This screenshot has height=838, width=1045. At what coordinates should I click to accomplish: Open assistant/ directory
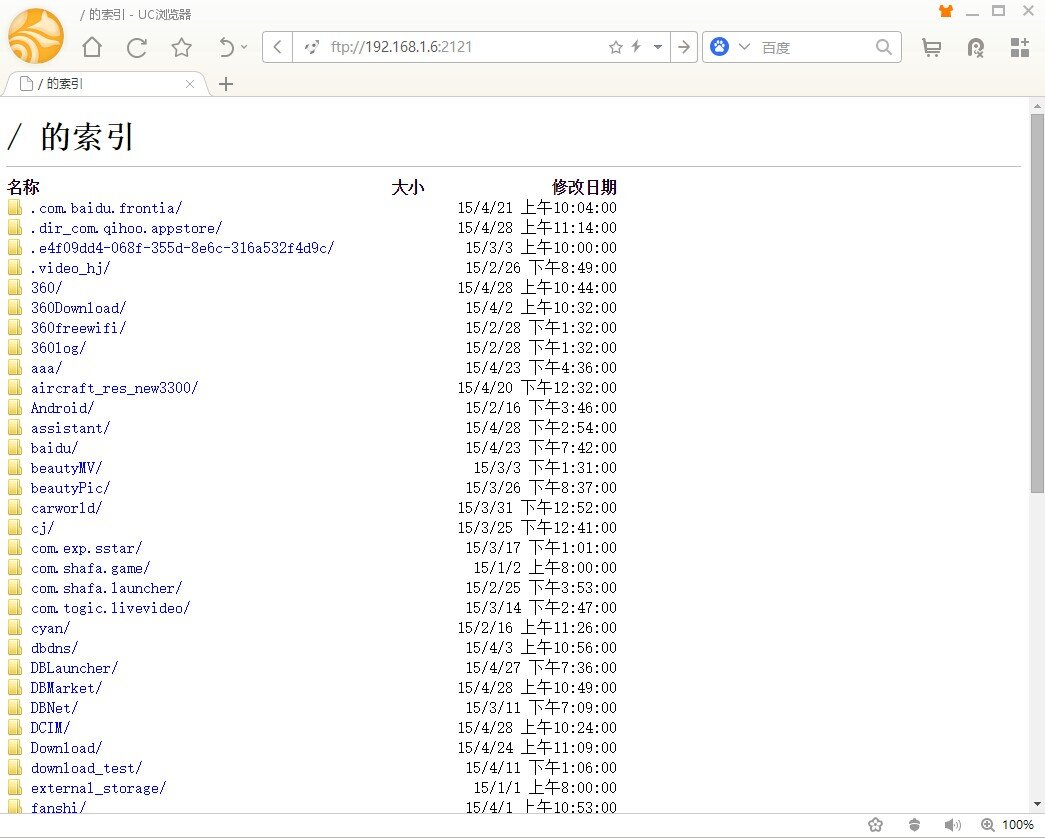pyautogui.click(x=70, y=428)
